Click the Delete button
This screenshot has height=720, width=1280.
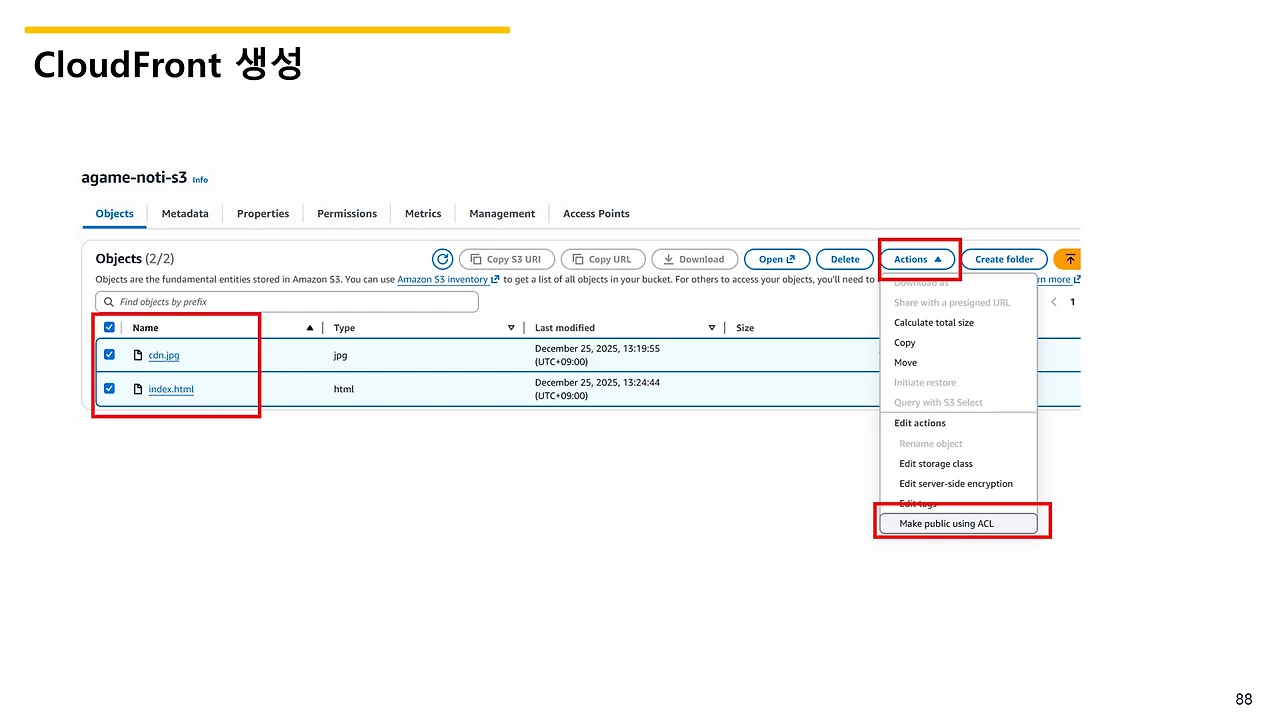(x=845, y=259)
